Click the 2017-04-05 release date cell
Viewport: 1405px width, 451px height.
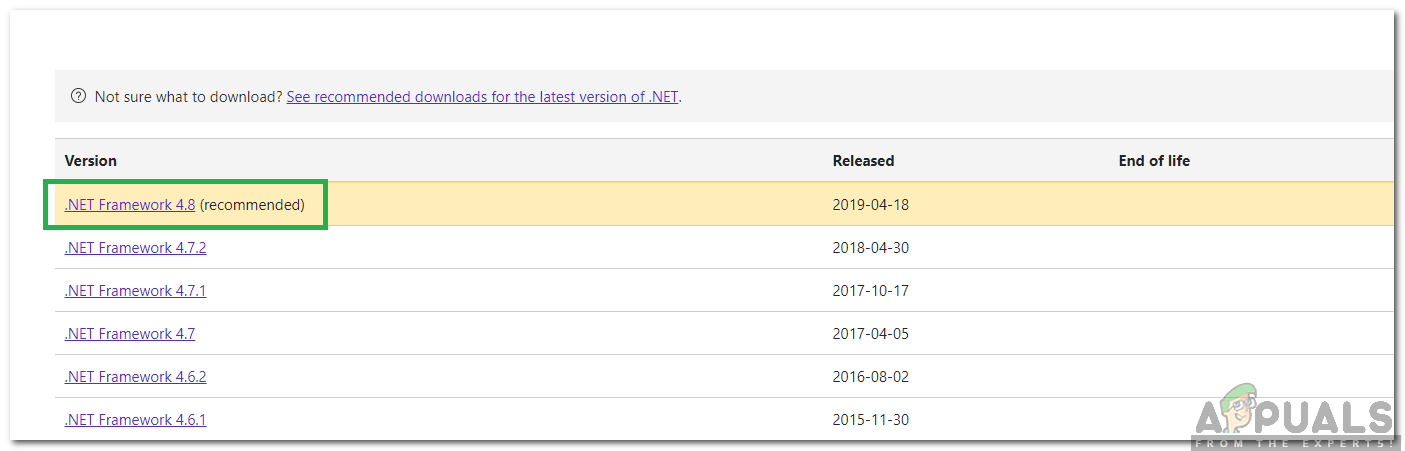[870, 334]
